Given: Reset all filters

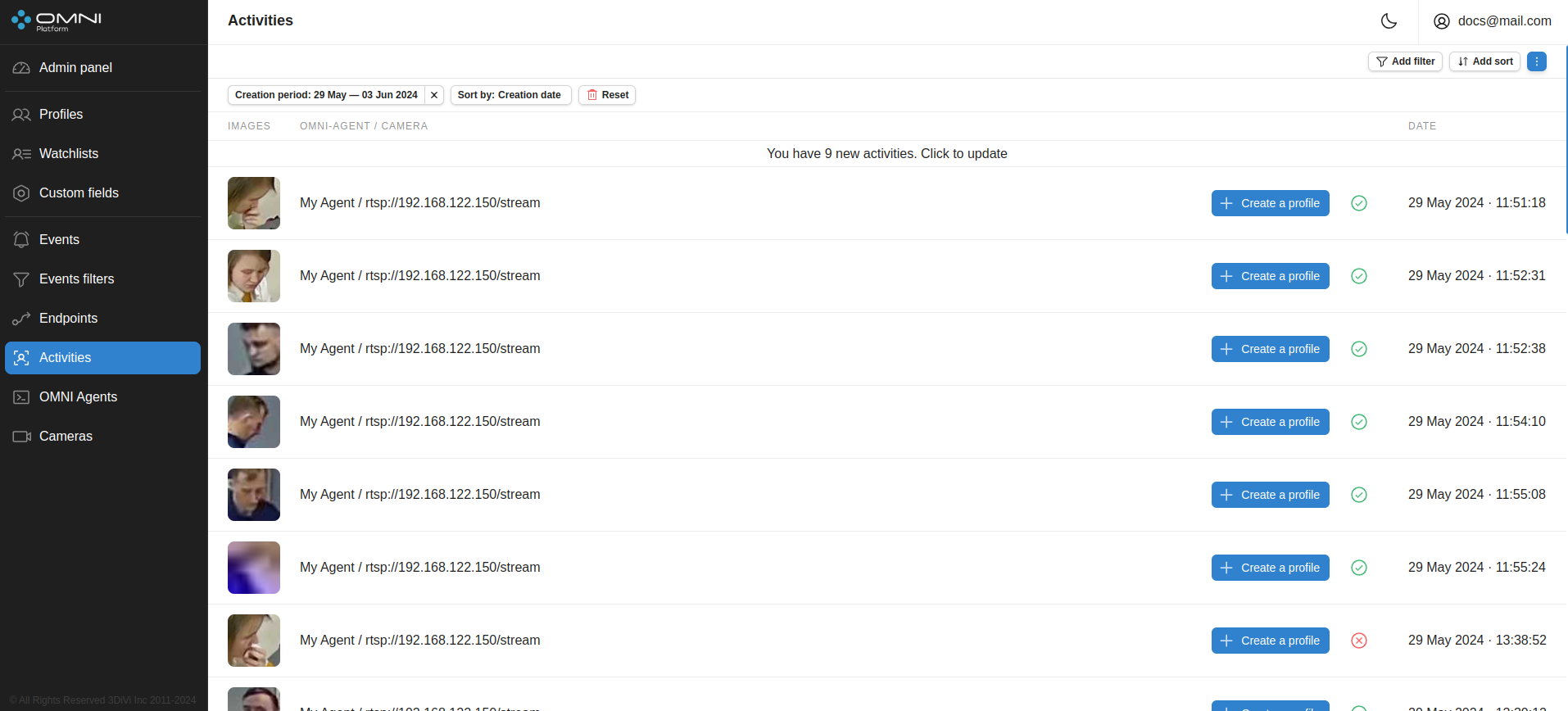Looking at the screenshot, I should tap(607, 95).
